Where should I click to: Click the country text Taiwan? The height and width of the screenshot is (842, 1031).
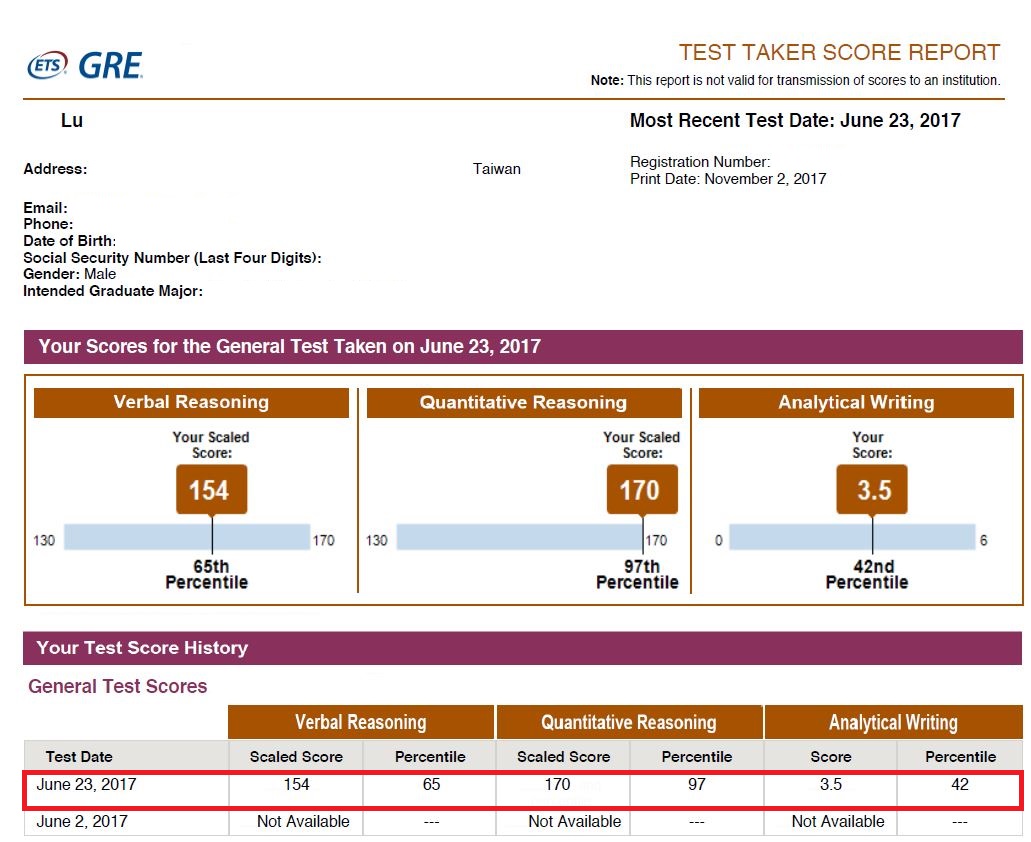pos(496,169)
